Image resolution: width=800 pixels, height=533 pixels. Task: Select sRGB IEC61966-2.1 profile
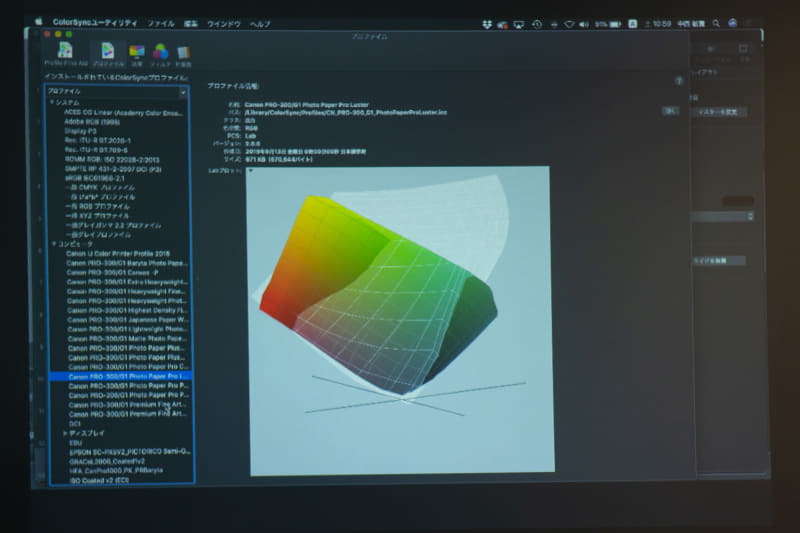point(95,178)
